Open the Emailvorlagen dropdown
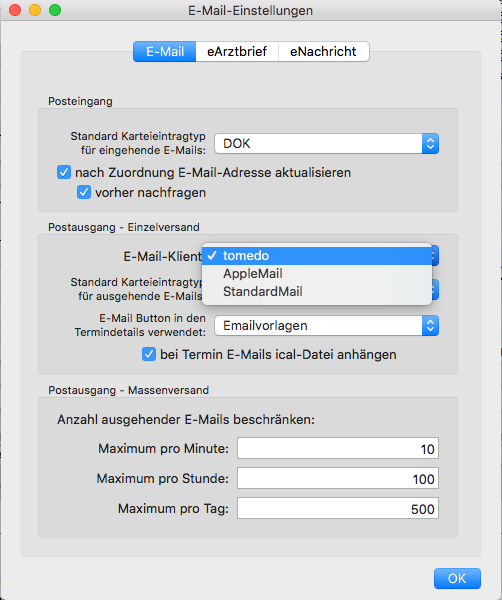 point(326,326)
